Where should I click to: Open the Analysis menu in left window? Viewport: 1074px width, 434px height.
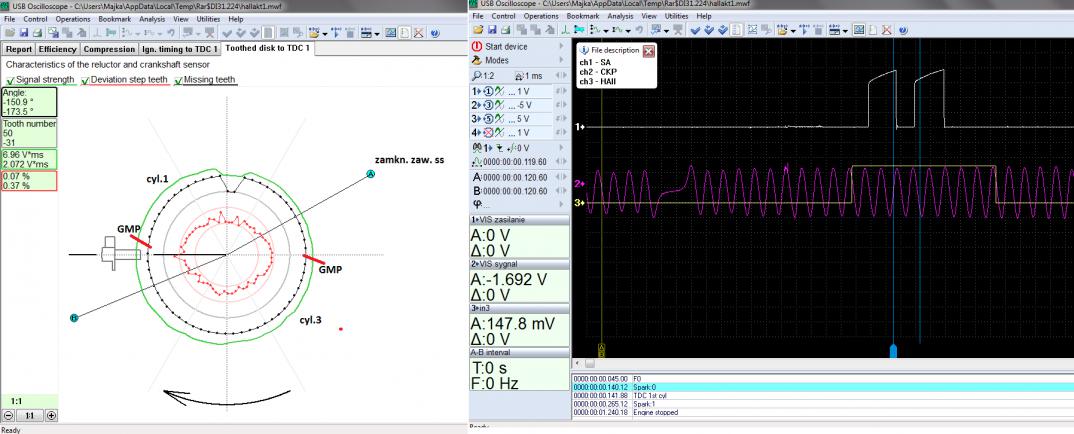coord(151,18)
